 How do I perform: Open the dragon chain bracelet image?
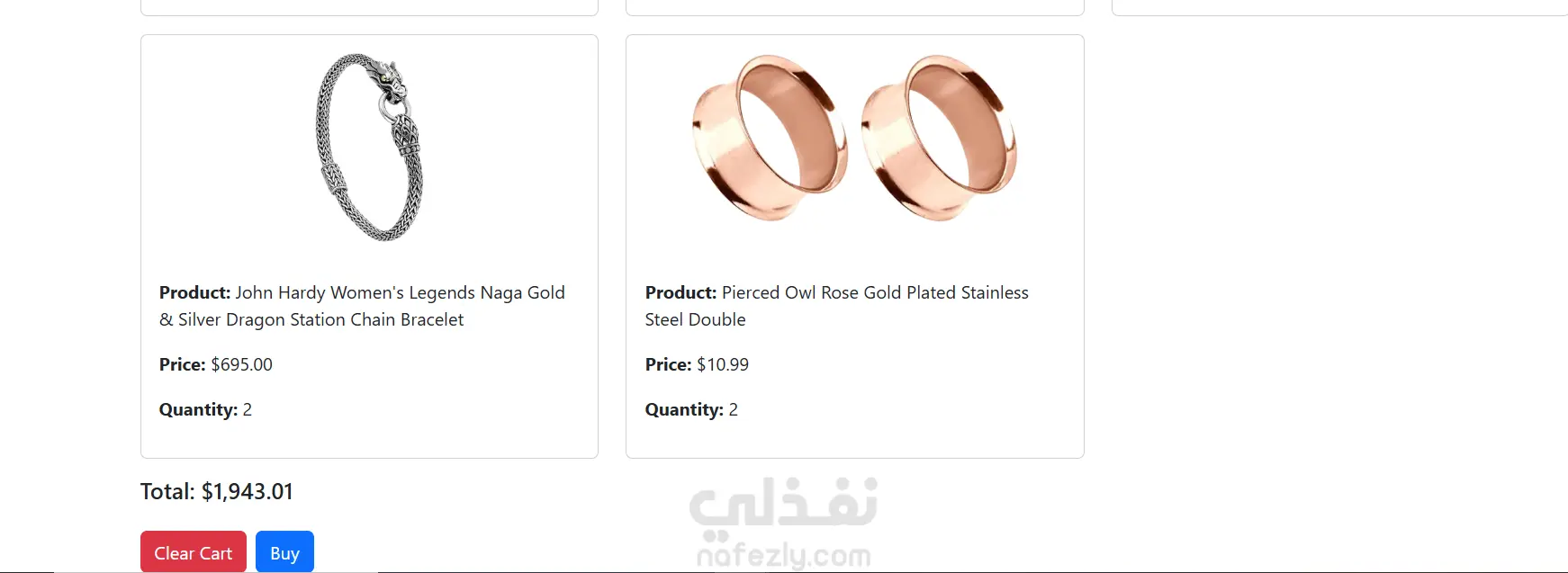pyautogui.click(x=369, y=147)
